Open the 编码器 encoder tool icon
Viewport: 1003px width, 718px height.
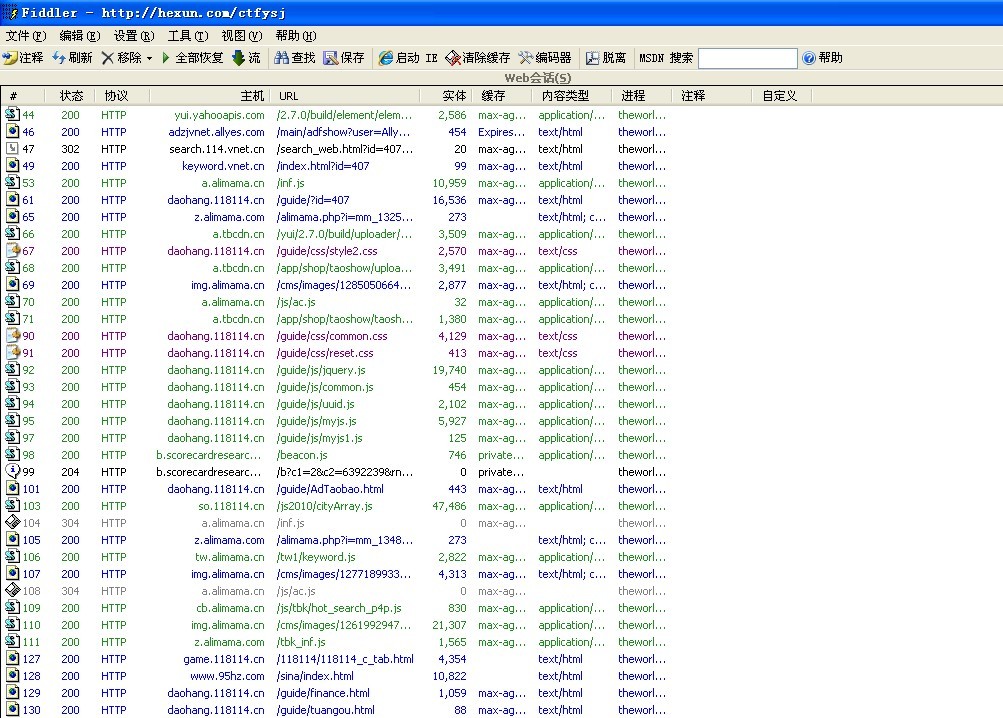[x=526, y=58]
